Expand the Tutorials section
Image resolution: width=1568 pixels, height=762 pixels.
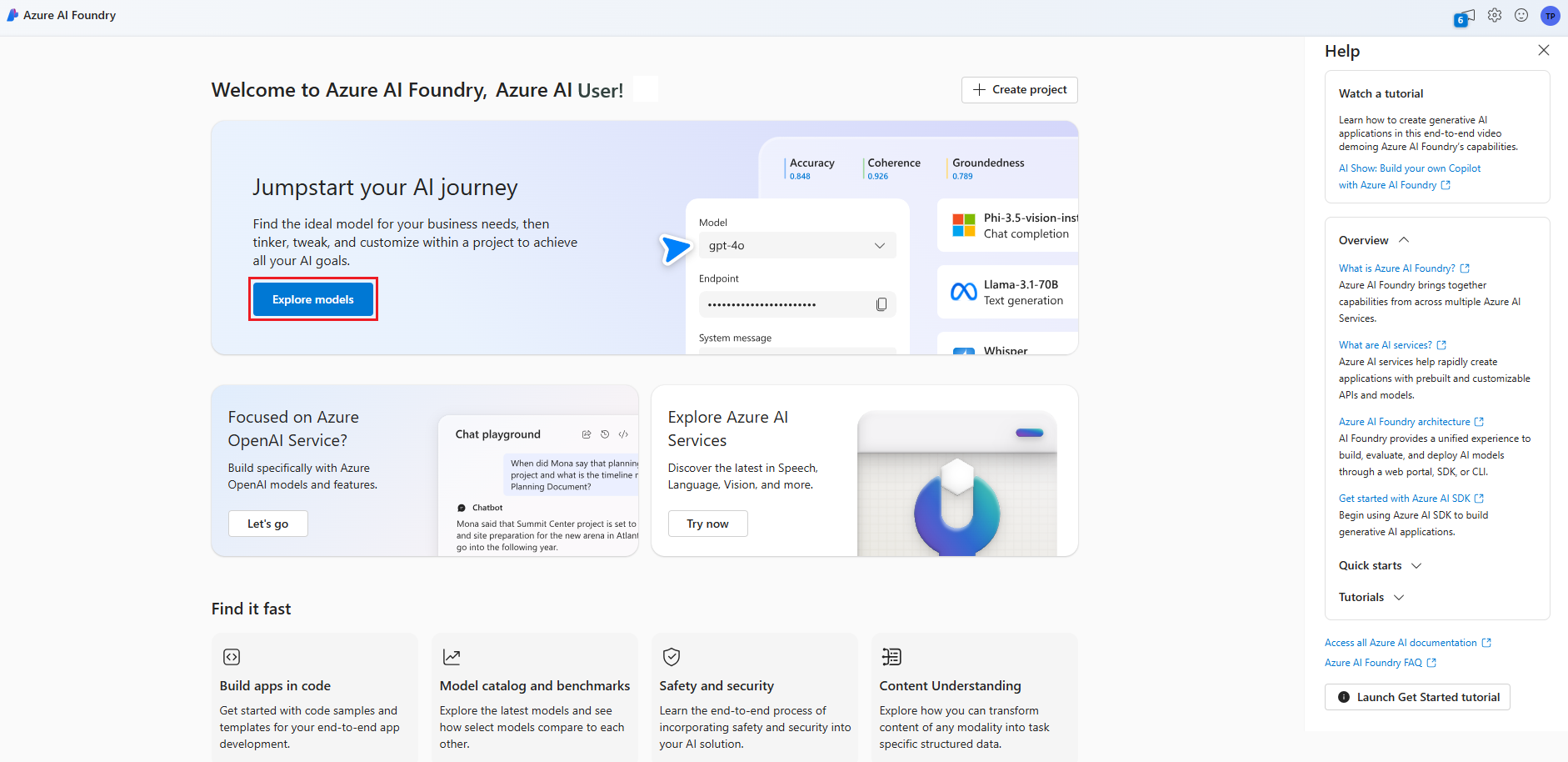click(1371, 597)
